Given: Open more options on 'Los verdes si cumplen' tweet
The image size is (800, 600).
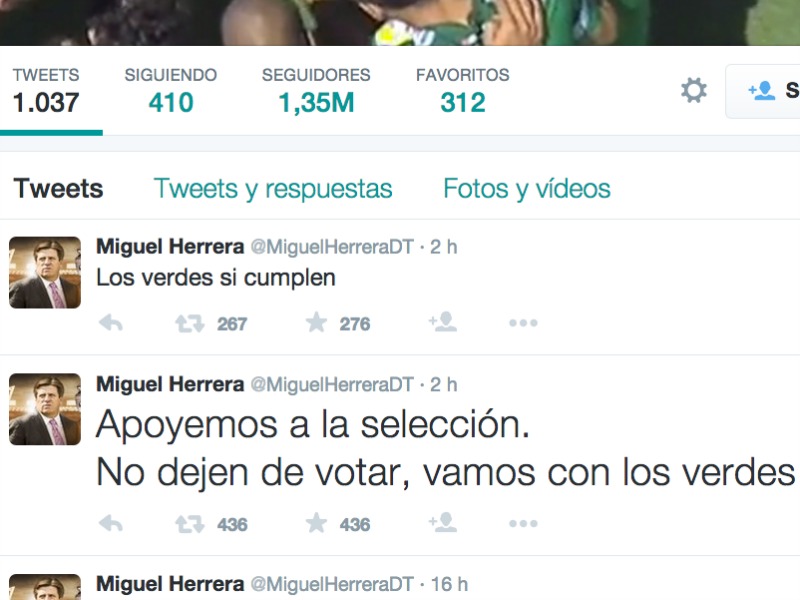Looking at the screenshot, I should (523, 323).
